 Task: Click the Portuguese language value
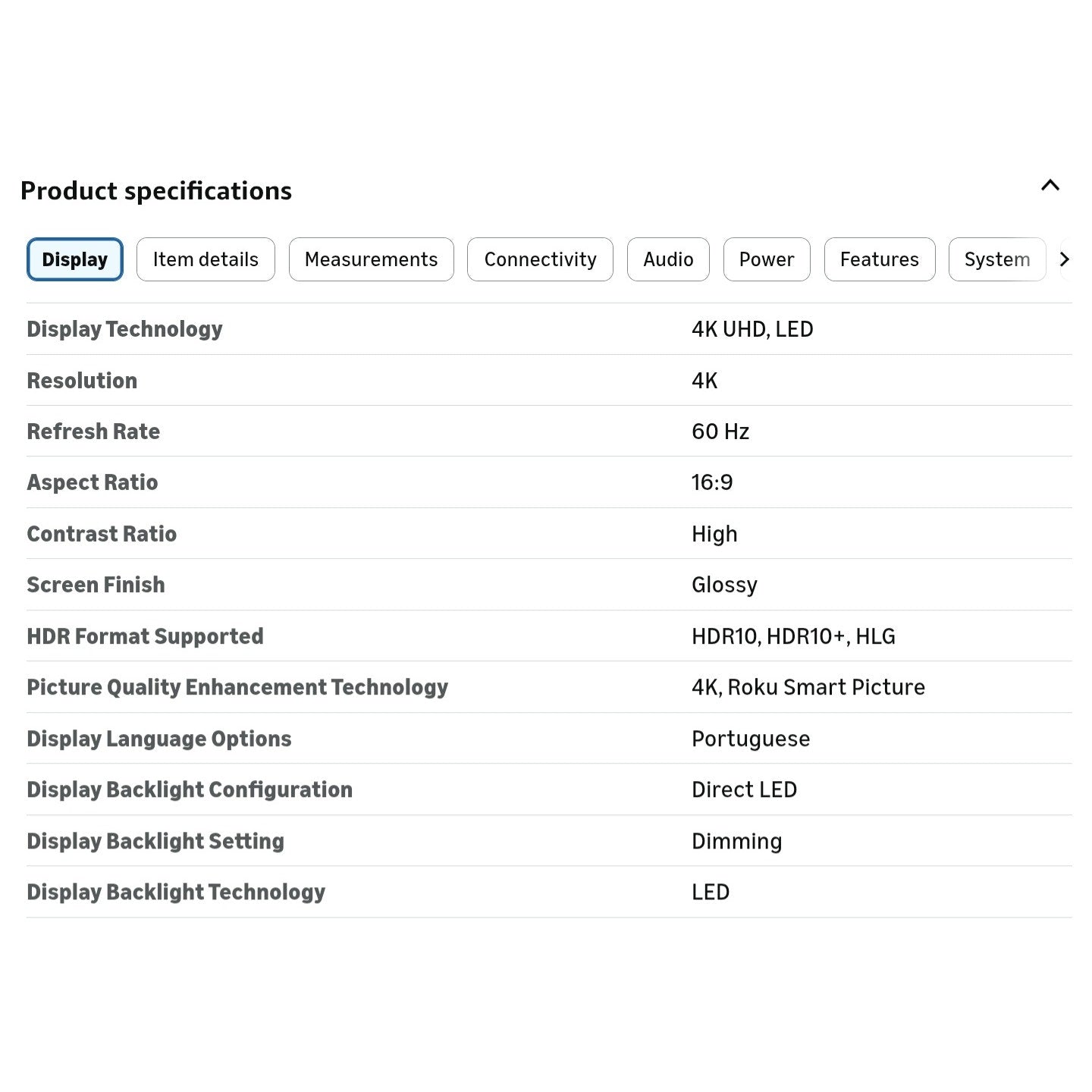(x=750, y=739)
